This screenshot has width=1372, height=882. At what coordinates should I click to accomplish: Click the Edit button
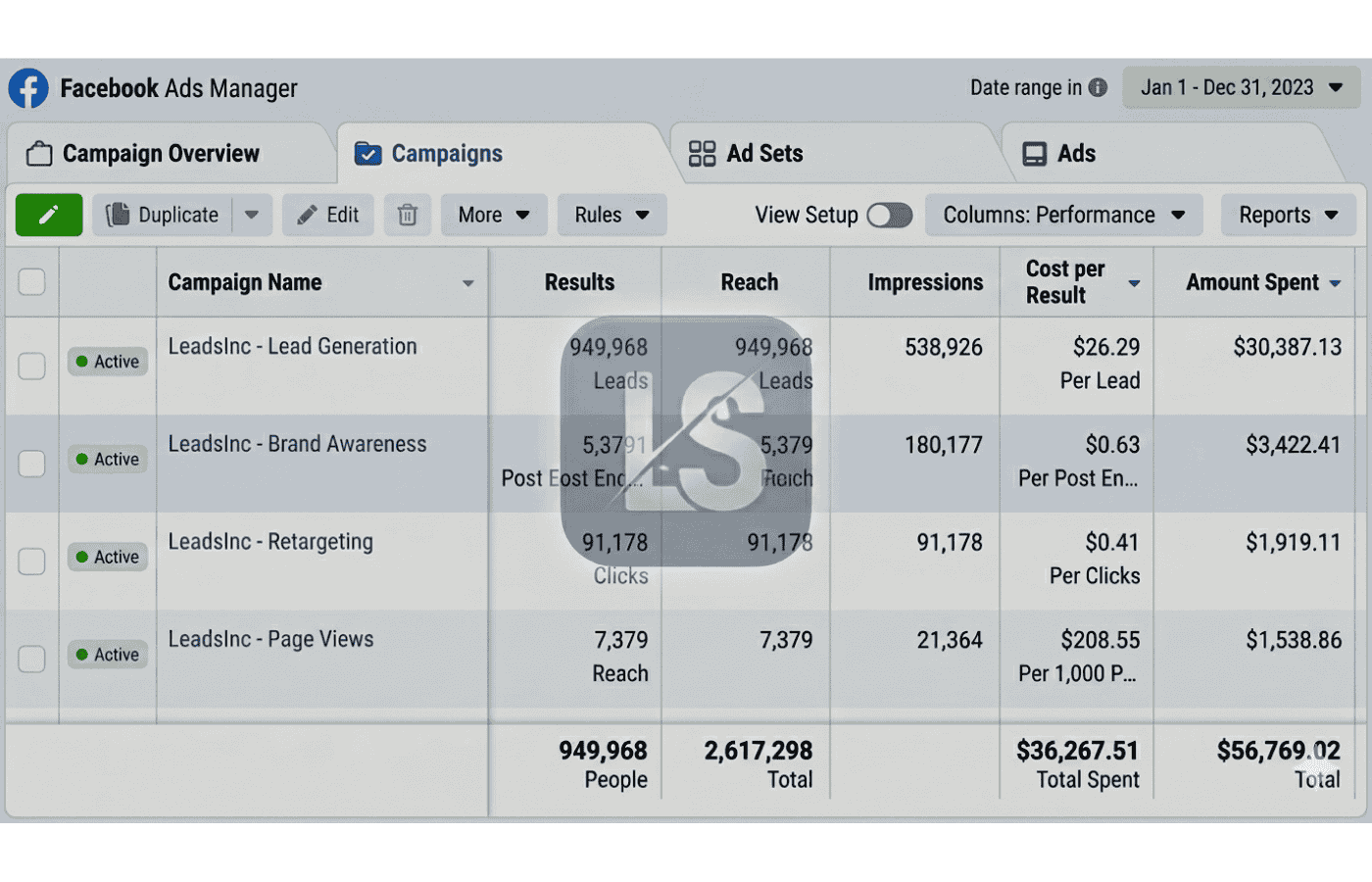click(x=328, y=215)
